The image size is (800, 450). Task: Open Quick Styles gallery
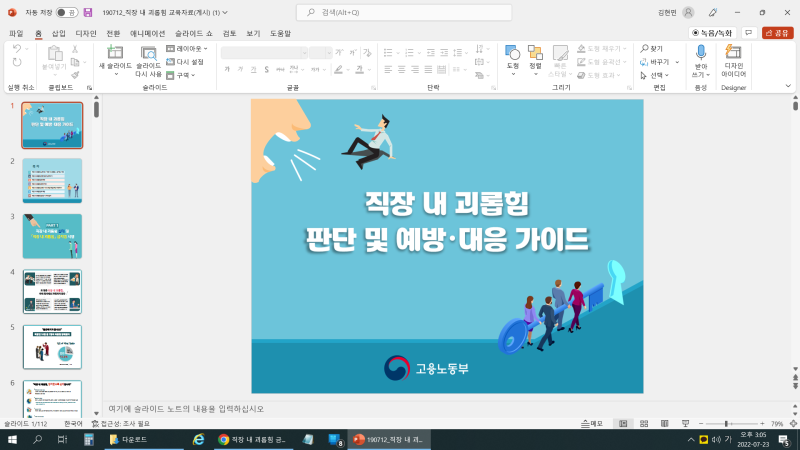point(560,61)
